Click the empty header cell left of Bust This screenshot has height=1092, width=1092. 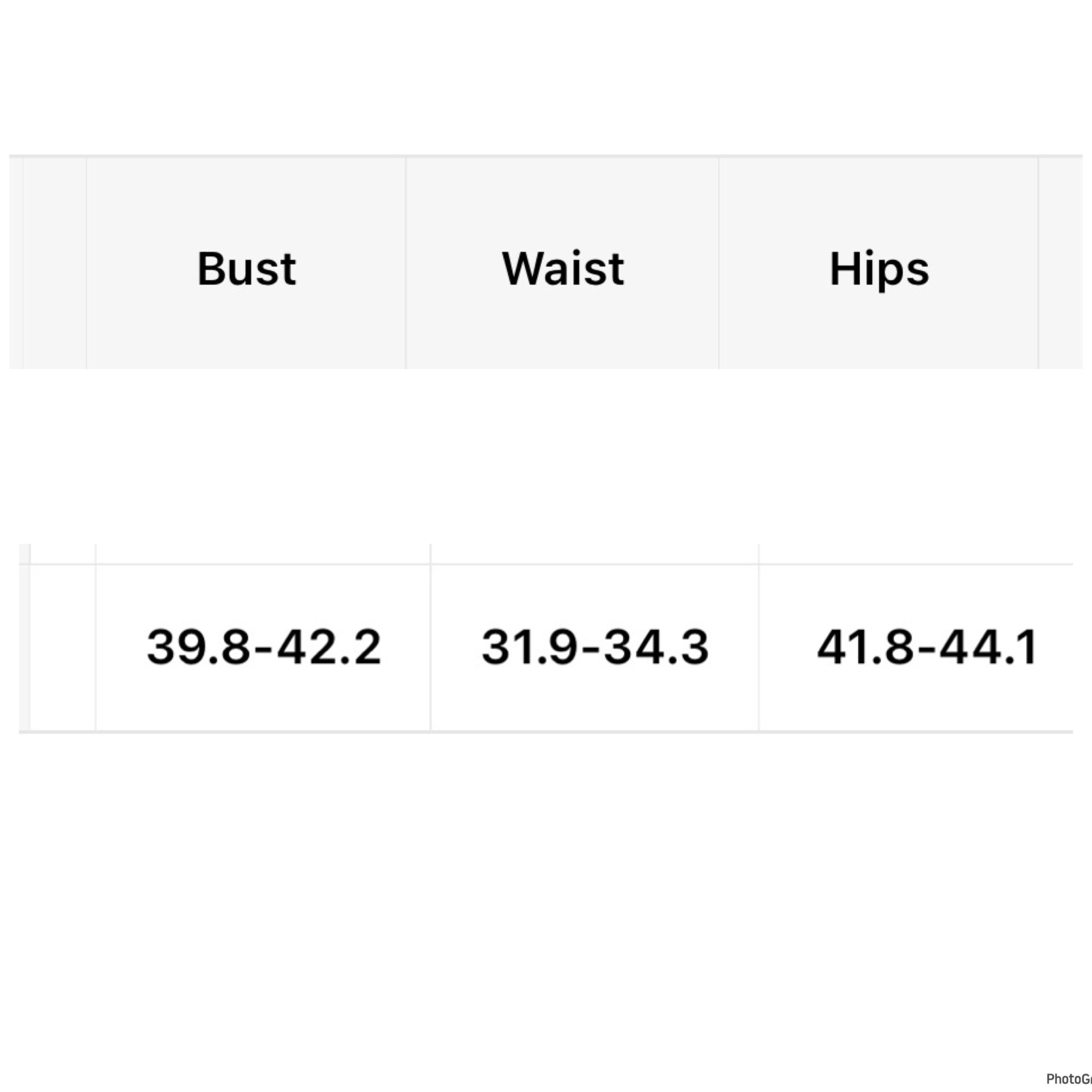pos(55,263)
